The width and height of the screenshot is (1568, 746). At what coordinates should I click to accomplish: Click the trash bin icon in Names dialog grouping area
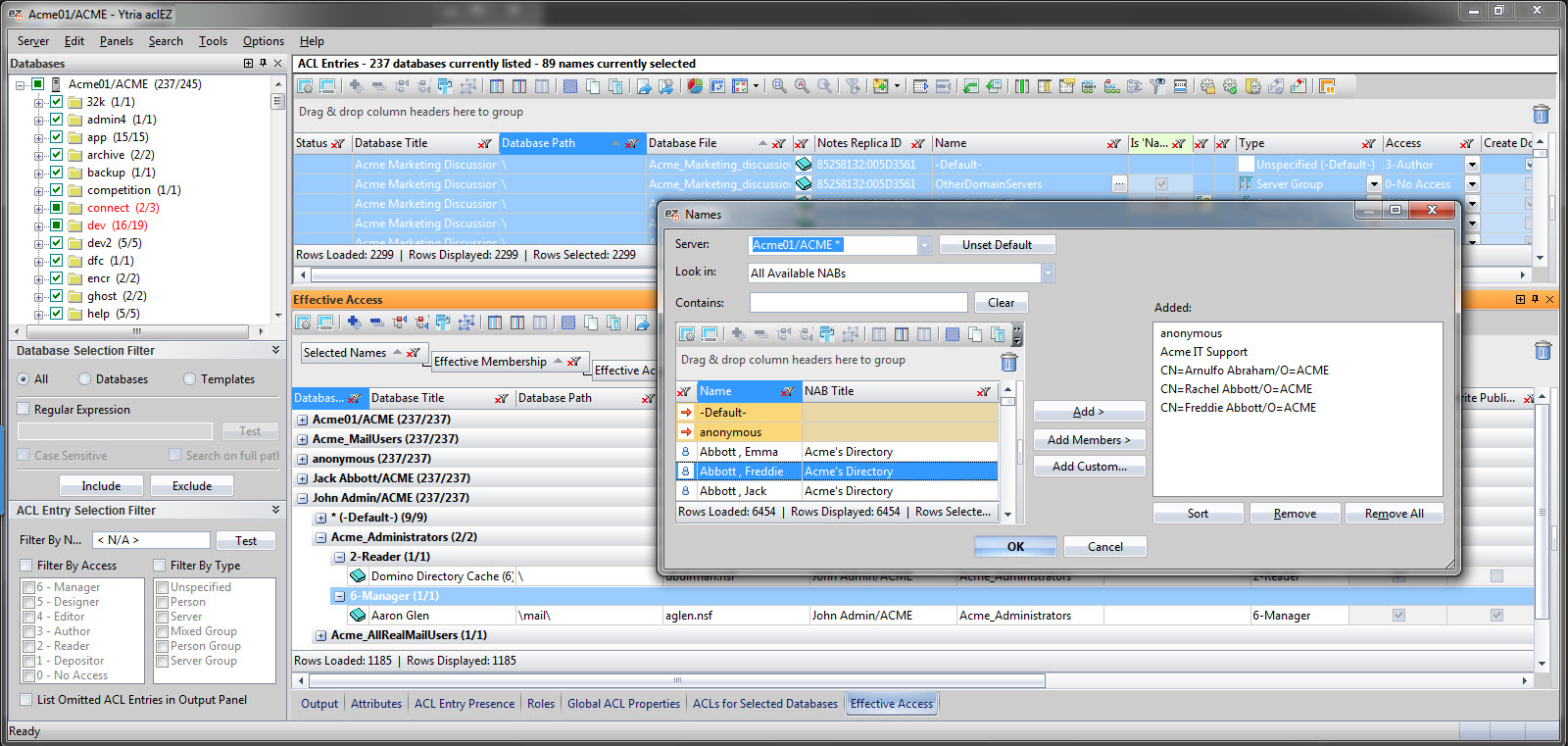click(1008, 363)
